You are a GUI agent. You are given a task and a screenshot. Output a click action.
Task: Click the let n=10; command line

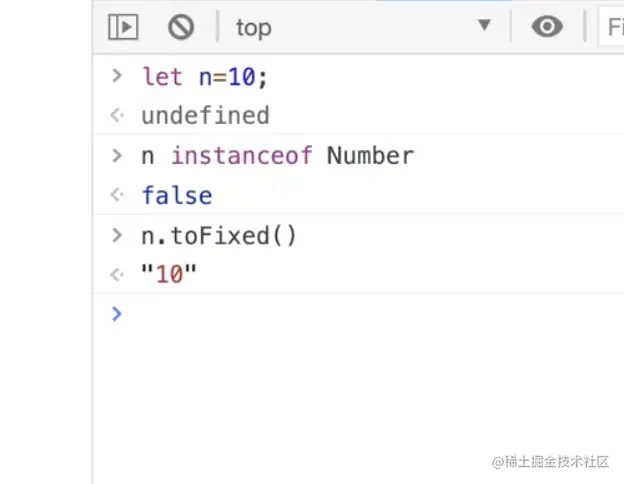point(206,75)
